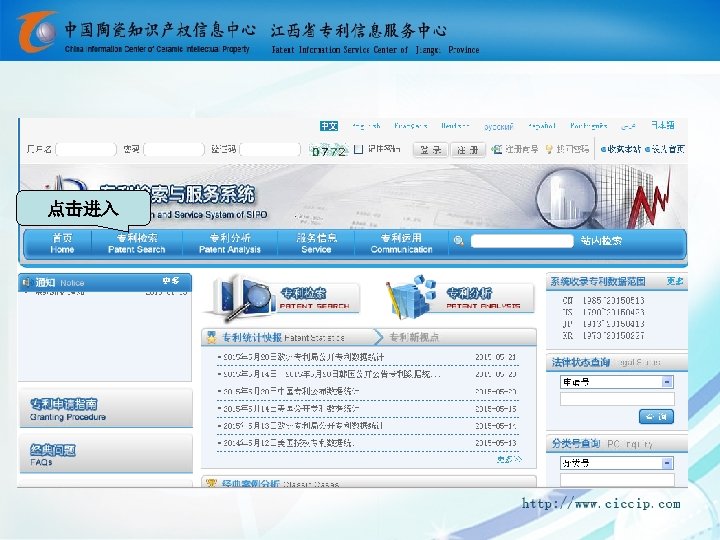This screenshot has width=720, height=540.
Task: Click the username input field
Action: (x=86, y=149)
